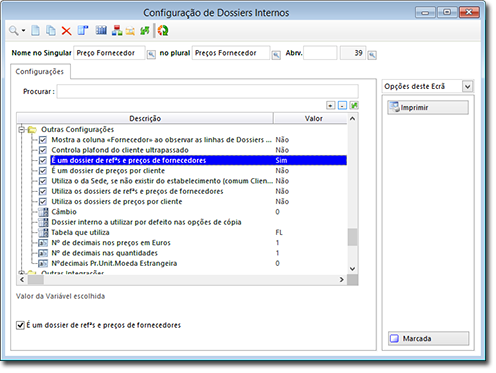496x373 pixels.
Task: Toggle highlighted row checkbox É um dossier de refªs
Action: [43, 160]
